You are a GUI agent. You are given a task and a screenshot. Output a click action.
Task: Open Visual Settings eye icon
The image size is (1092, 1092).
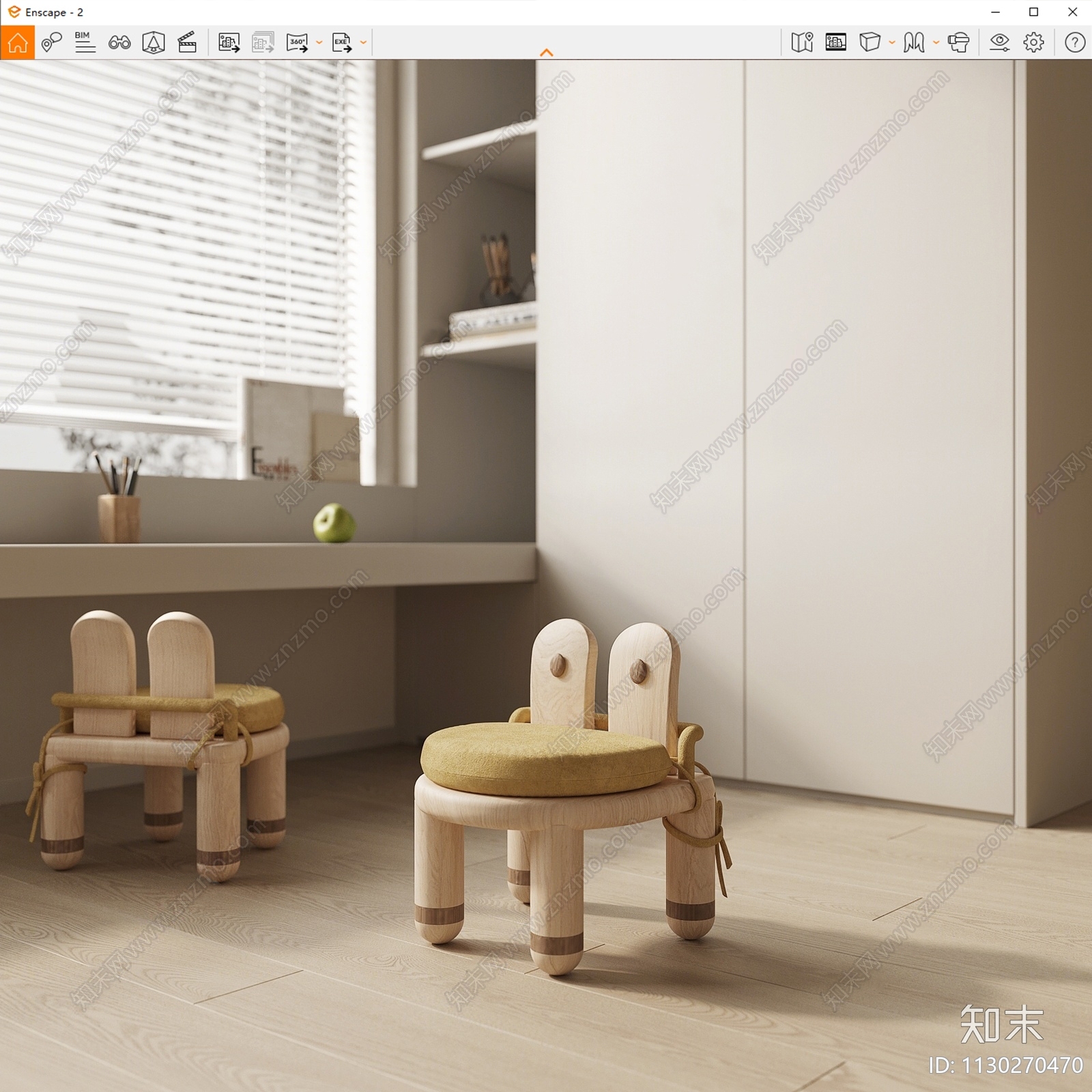[1000, 42]
